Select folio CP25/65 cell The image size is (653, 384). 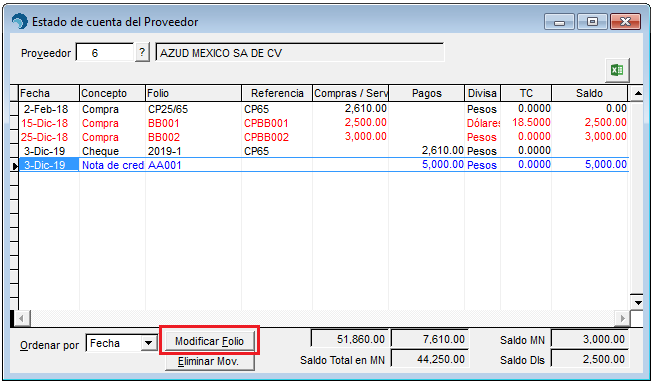[x=194, y=109]
